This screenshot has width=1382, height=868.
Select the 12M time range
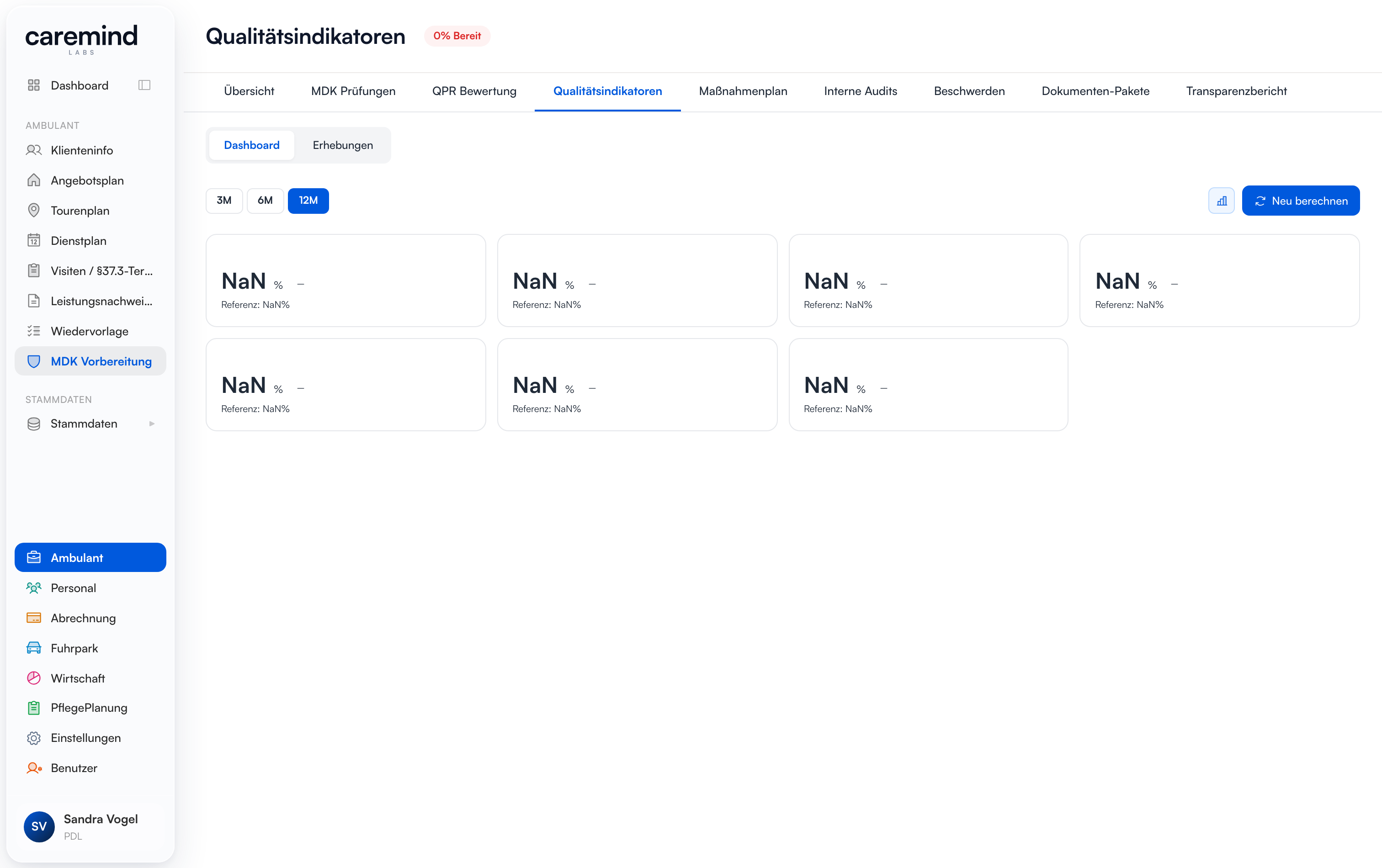(308, 200)
